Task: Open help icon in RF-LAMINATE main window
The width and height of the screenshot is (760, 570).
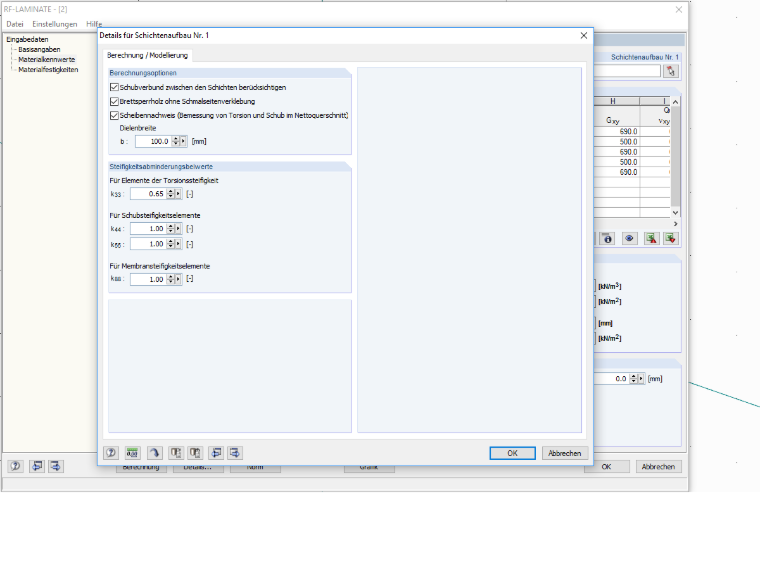Action: [16, 466]
